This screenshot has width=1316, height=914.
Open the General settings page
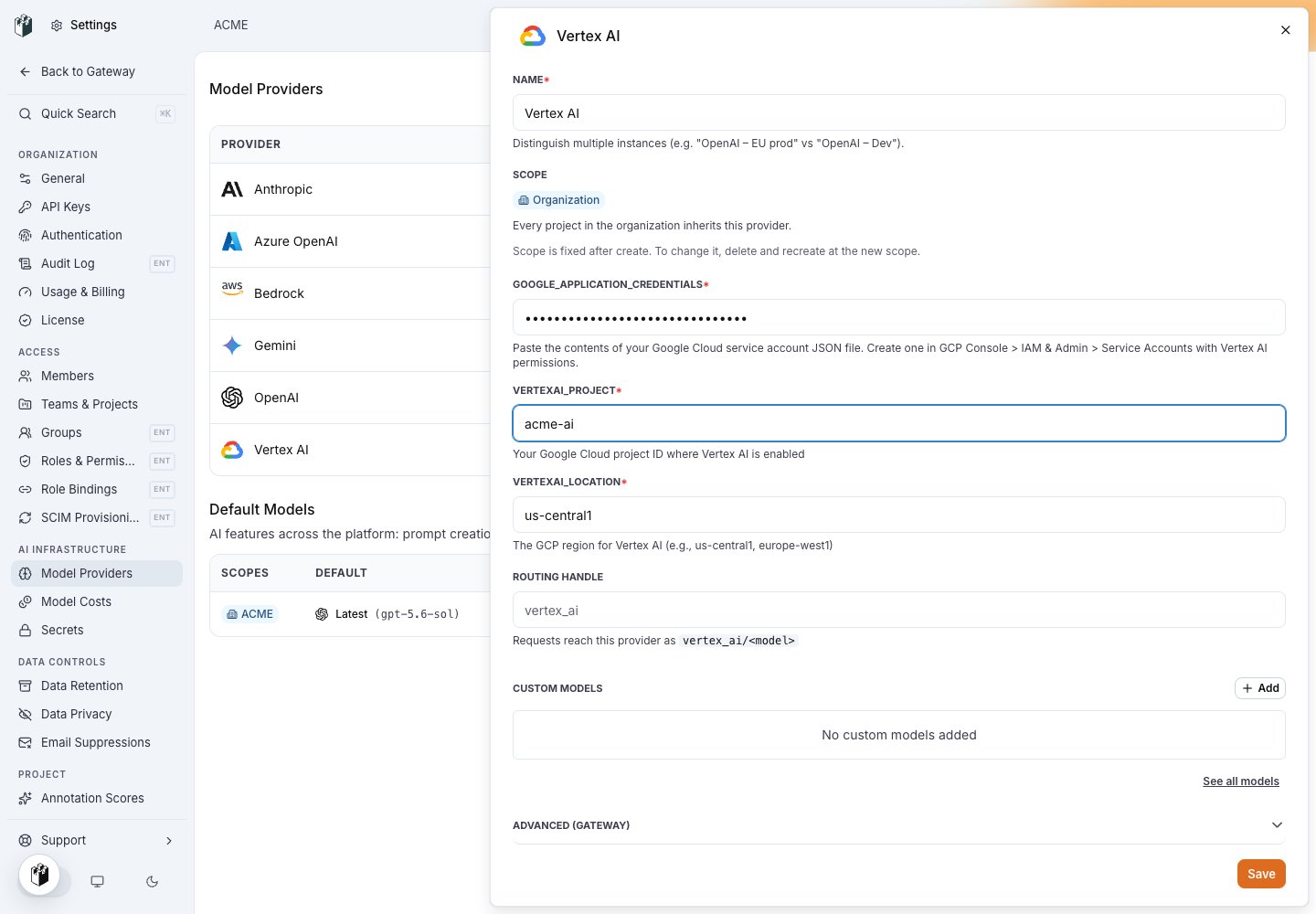point(97,178)
